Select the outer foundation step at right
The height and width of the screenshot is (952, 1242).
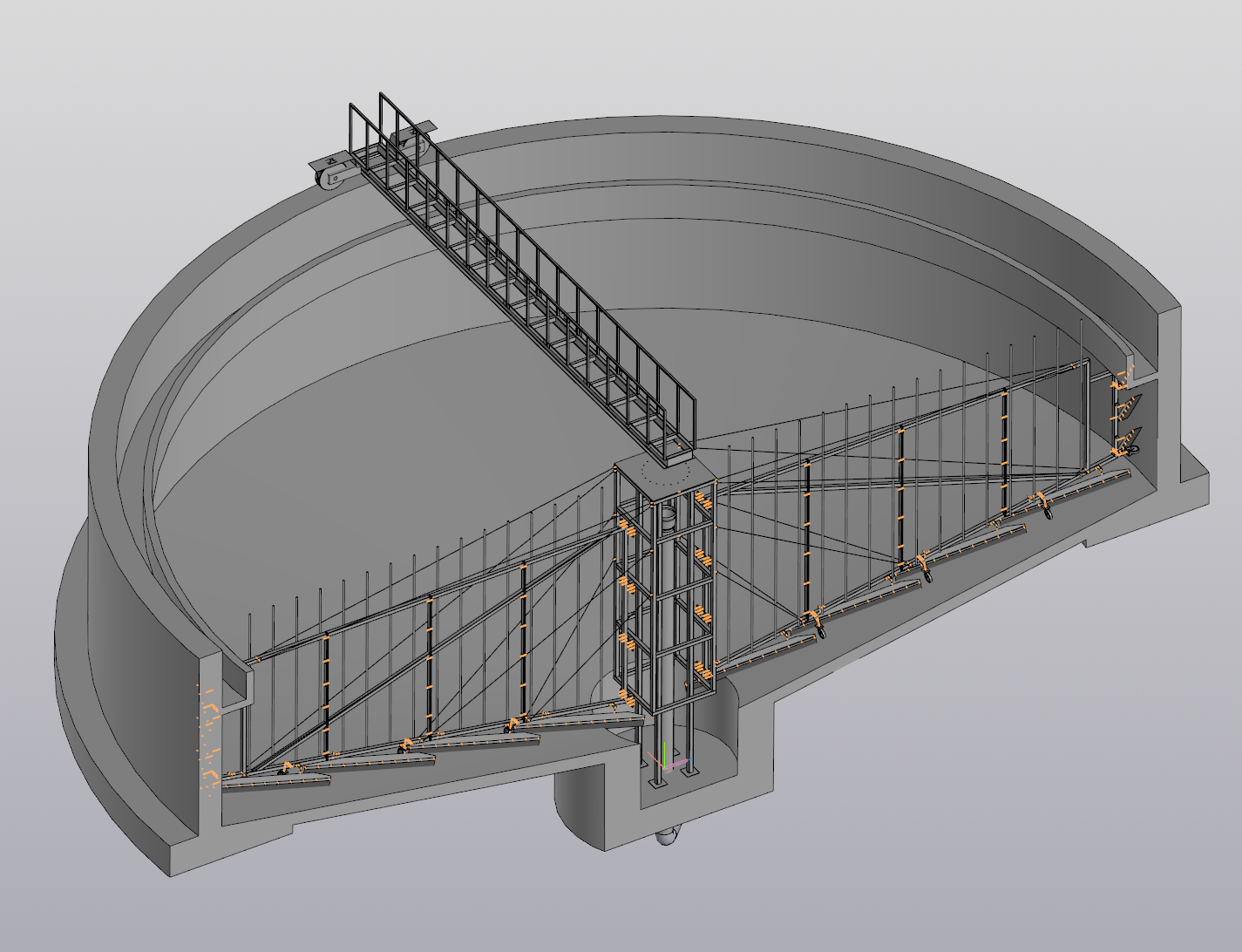click(1194, 479)
